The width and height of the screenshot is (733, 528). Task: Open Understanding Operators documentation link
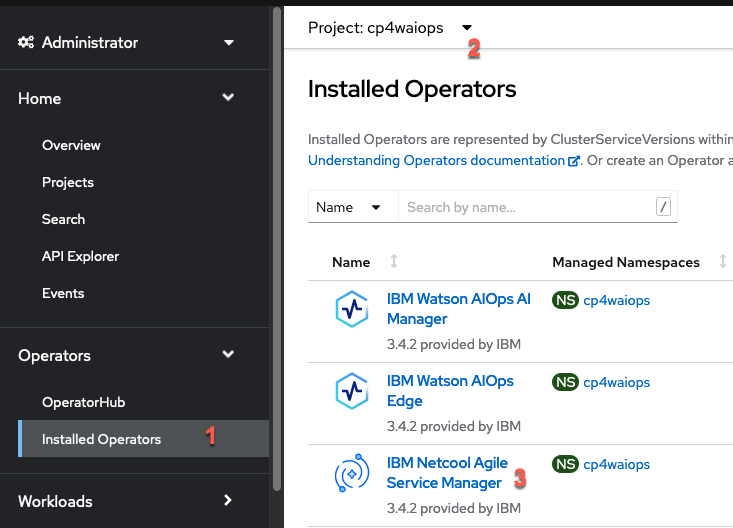437,160
